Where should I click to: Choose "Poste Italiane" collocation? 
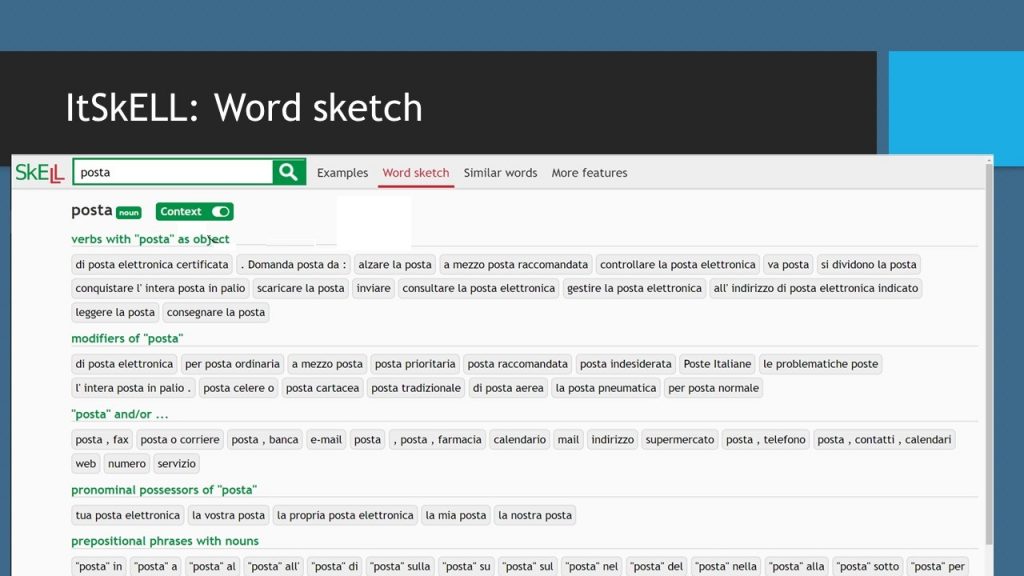(717, 364)
